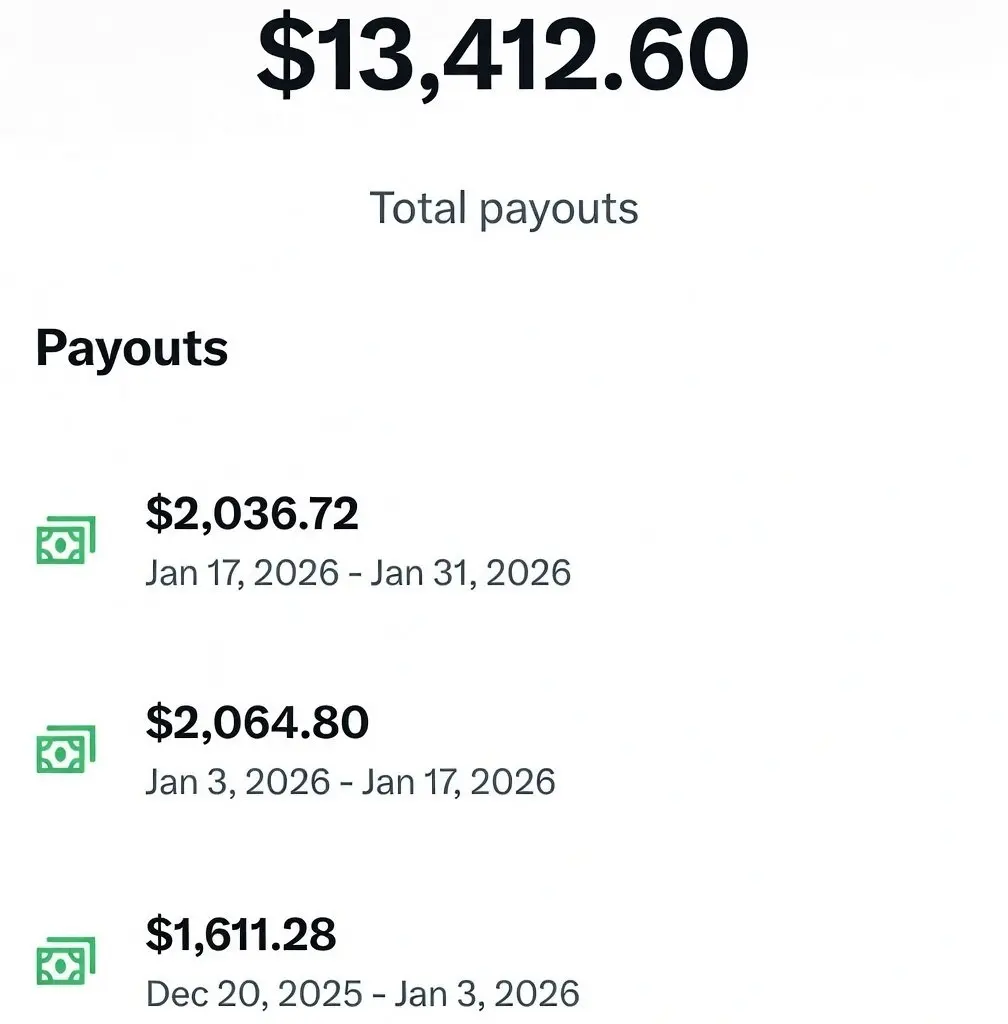Open the $1,611.28 payout amount

(241, 934)
